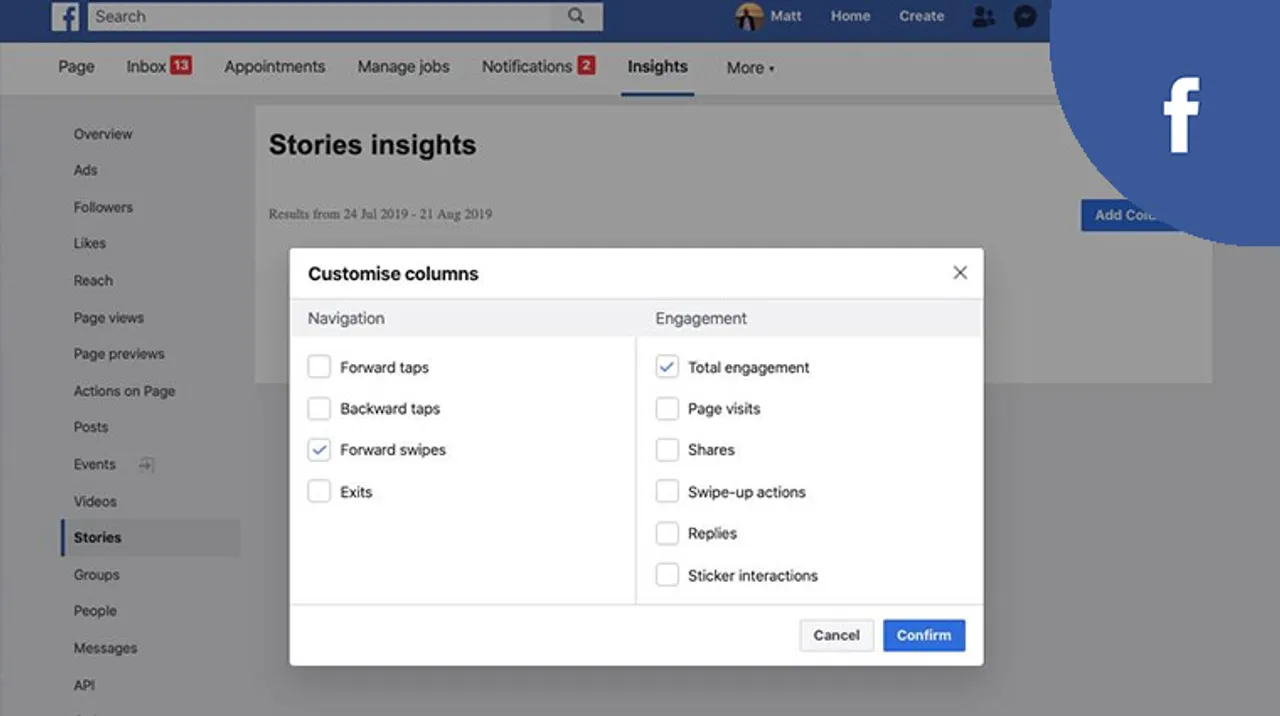
Task: Open People in Insights sidebar
Action: pyautogui.click(x=95, y=611)
